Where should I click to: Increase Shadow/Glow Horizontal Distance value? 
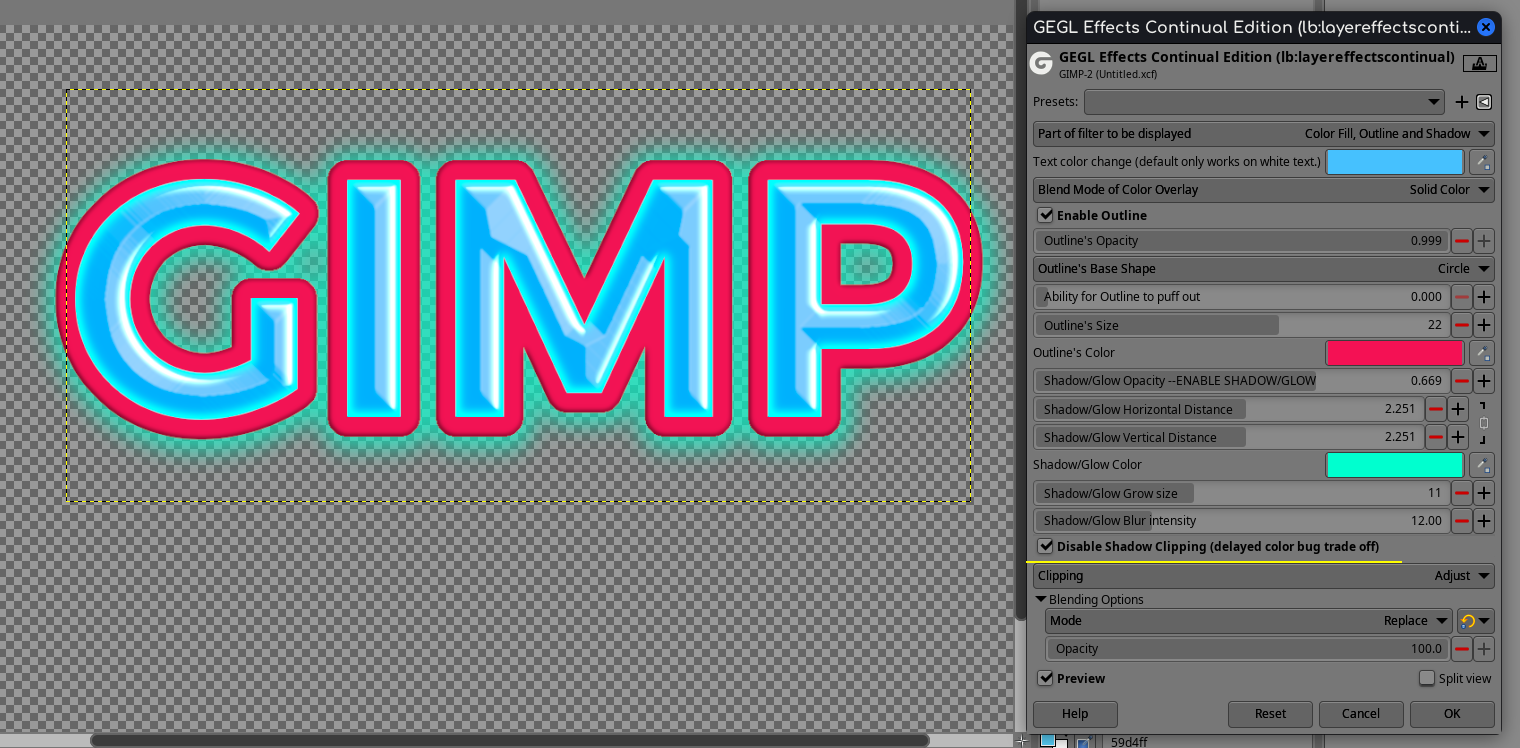click(x=1458, y=409)
